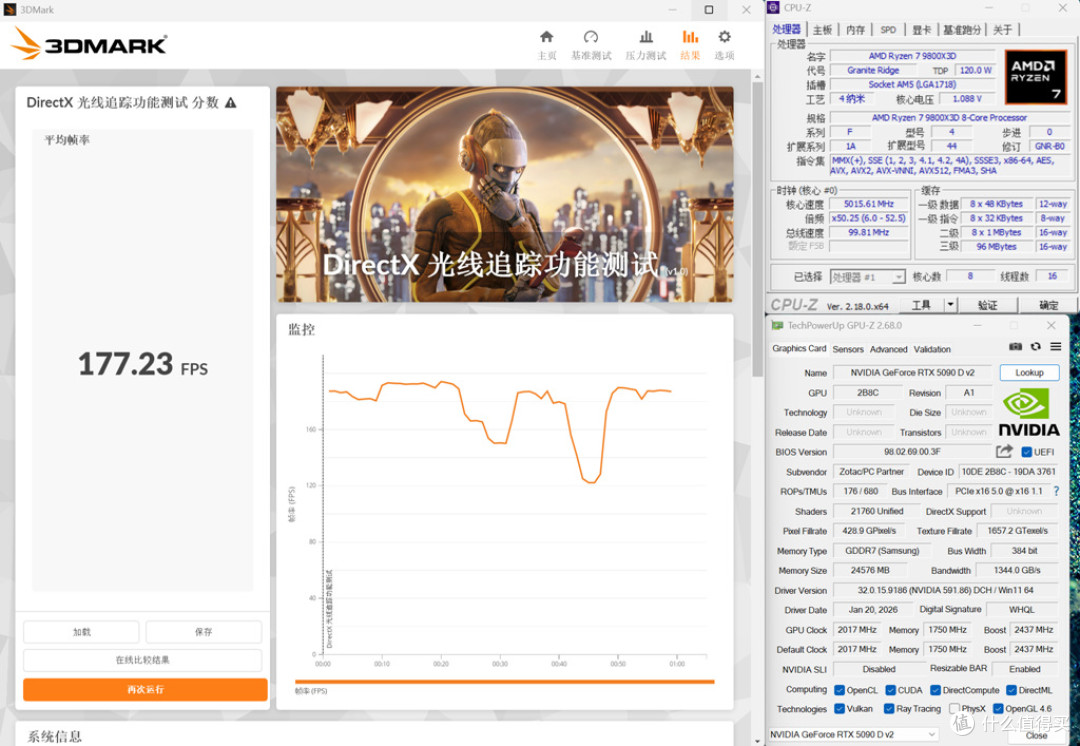Image resolution: width=1080 pixels, height=746 pixels.
Task: Switch to CPU-Z 基准跑分 tab
Action: 962,30
